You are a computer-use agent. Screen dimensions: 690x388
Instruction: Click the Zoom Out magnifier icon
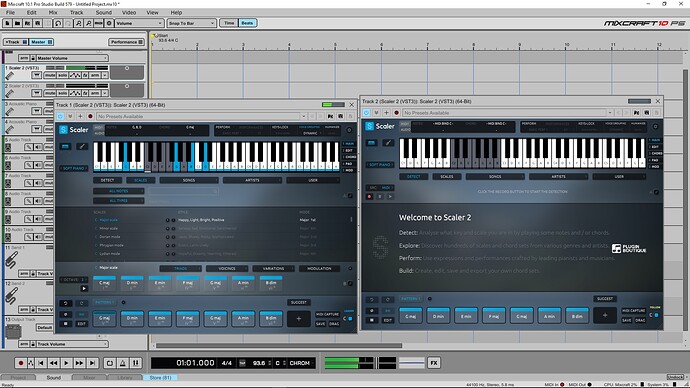pos(88,23)
